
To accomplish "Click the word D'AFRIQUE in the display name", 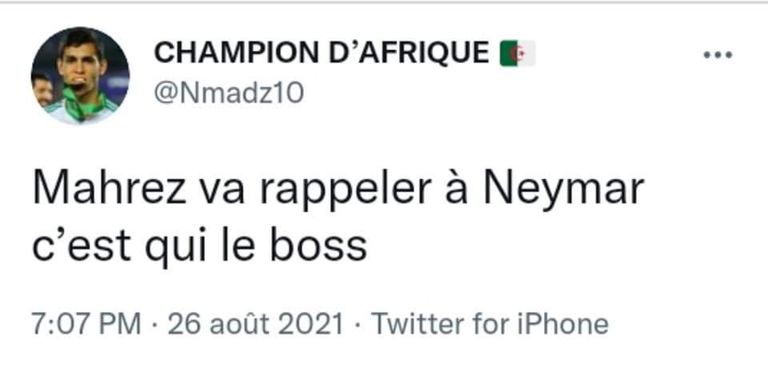I will (408, 53).
